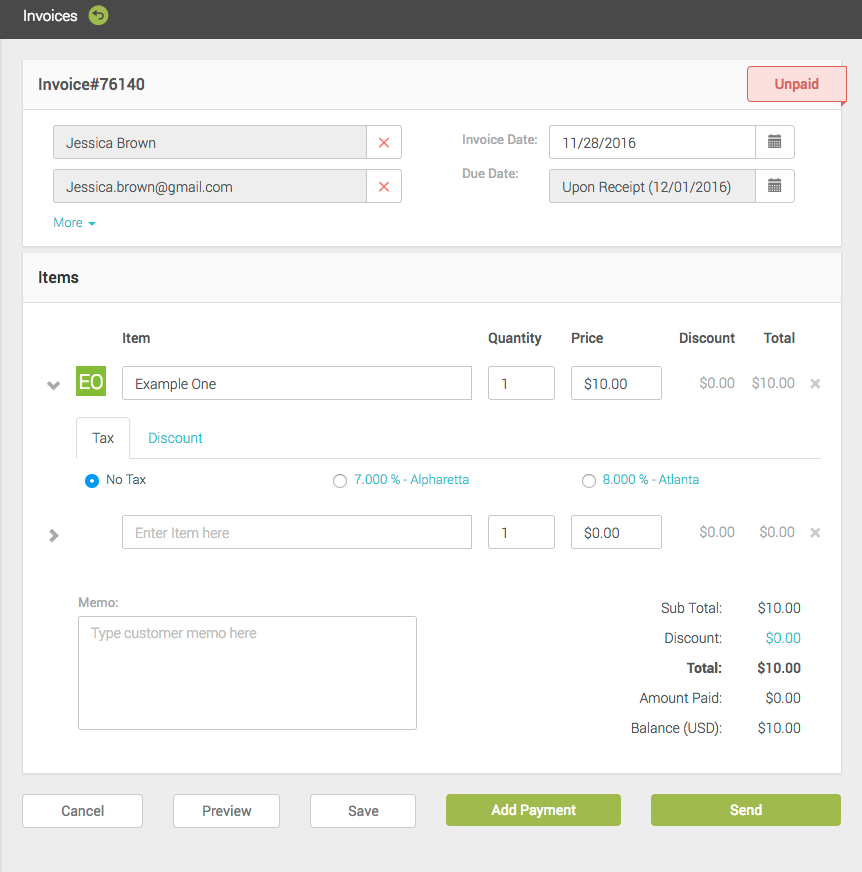
Task: Click the Unpaid status badge
Action: 796,85
